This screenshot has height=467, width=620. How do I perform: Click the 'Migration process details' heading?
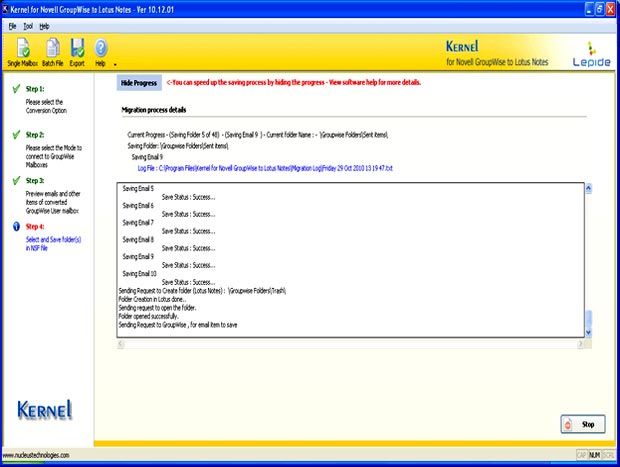[154, 110]
